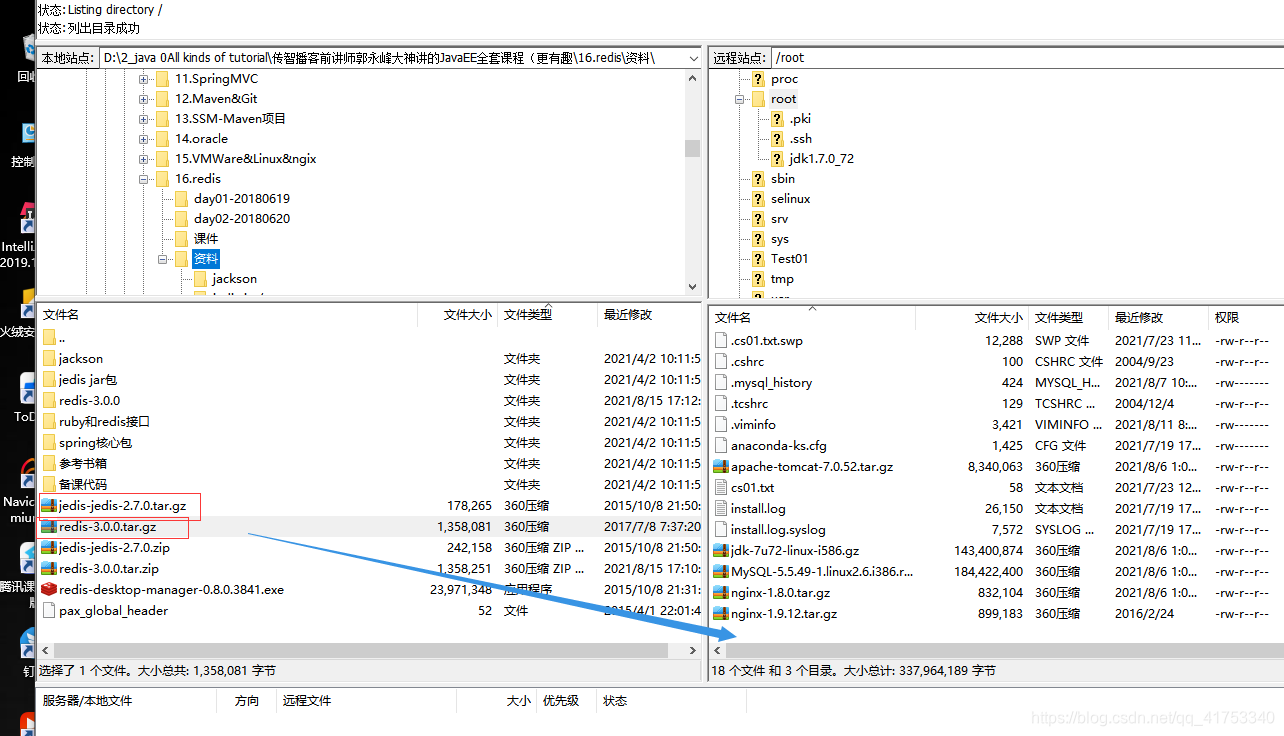Click the jdk-7u72-linux-i586.gz archive icon
The image size is (1284, 736).
point(721,551)
